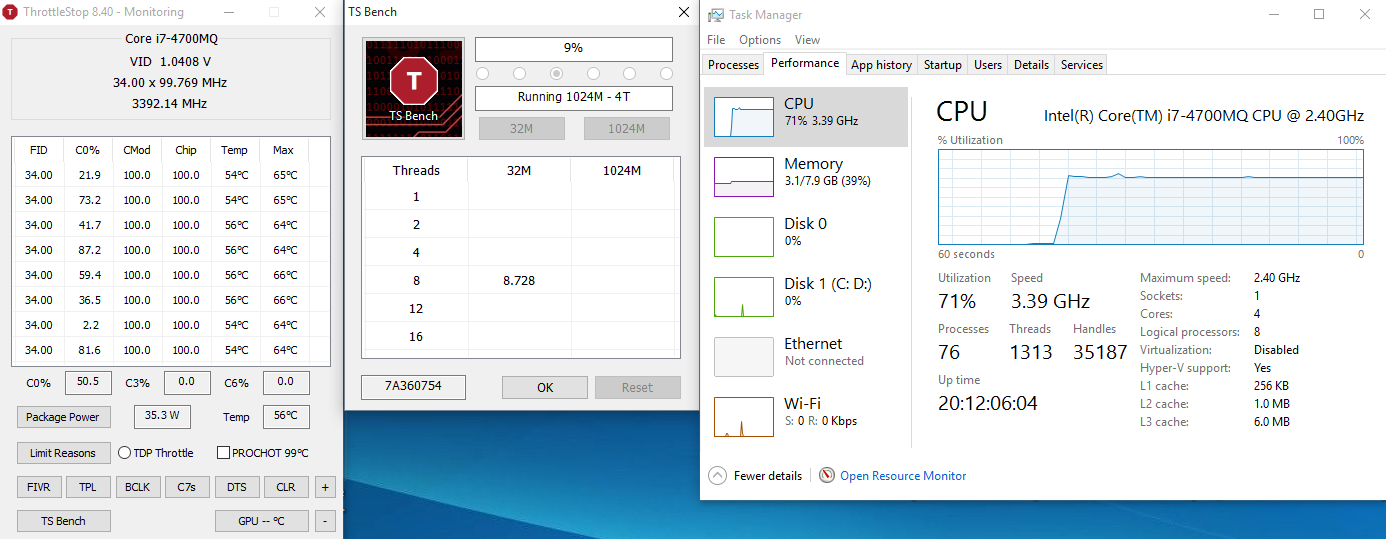Click the 7A360754 checksum field
Image resolution: width=1386 pixels, height=539 pixels.
[413, 386]
